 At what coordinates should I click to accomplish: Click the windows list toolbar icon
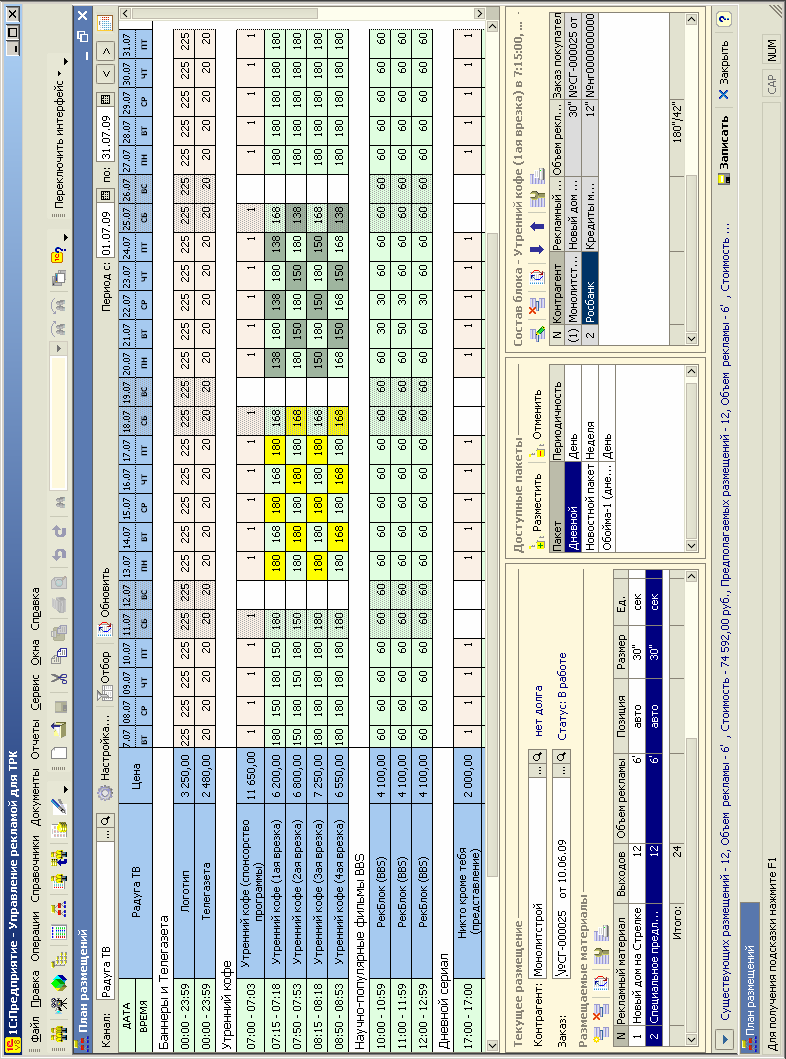tap(59, 278)
